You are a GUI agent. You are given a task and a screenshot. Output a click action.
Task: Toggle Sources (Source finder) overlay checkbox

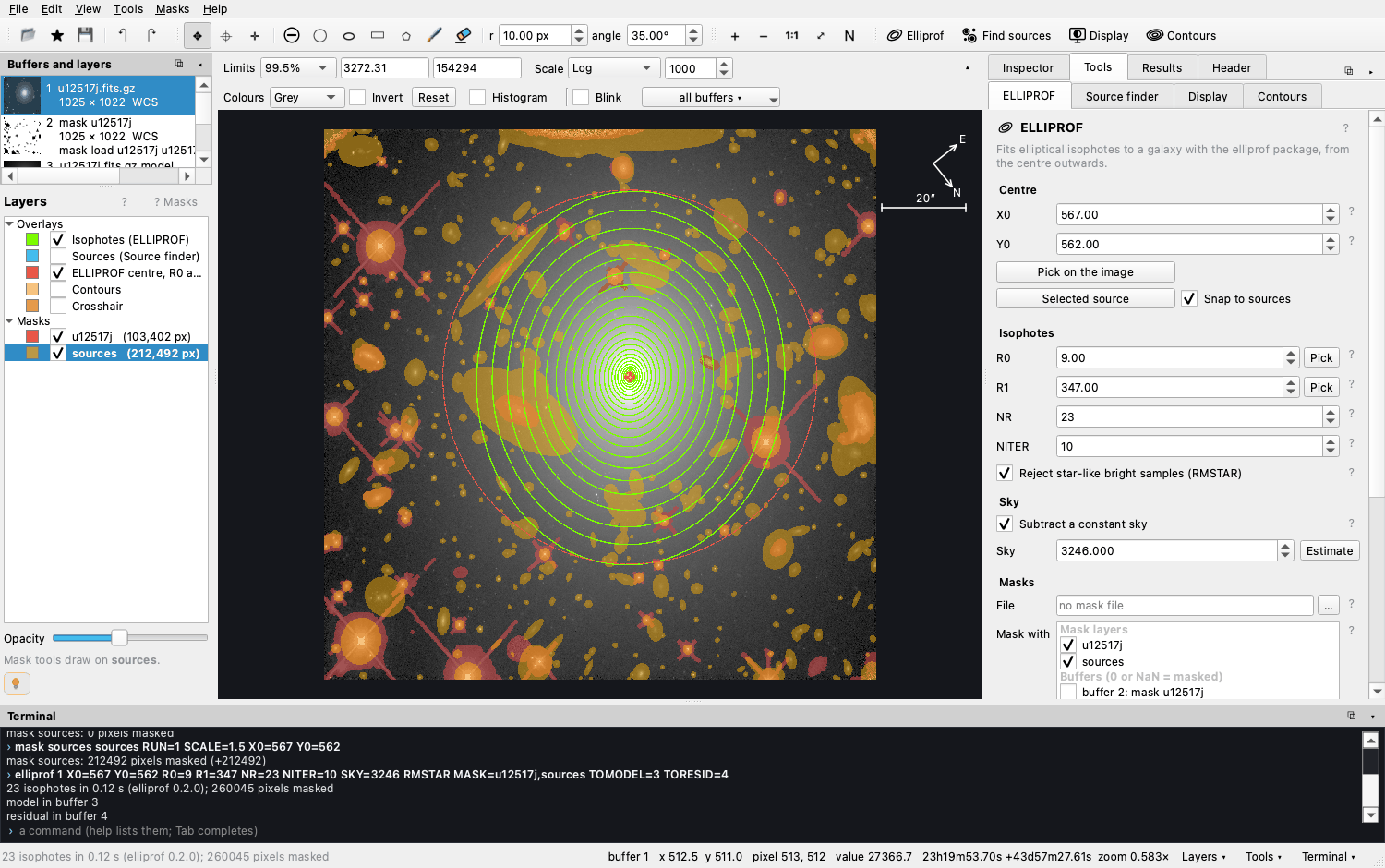coord(58,256)
